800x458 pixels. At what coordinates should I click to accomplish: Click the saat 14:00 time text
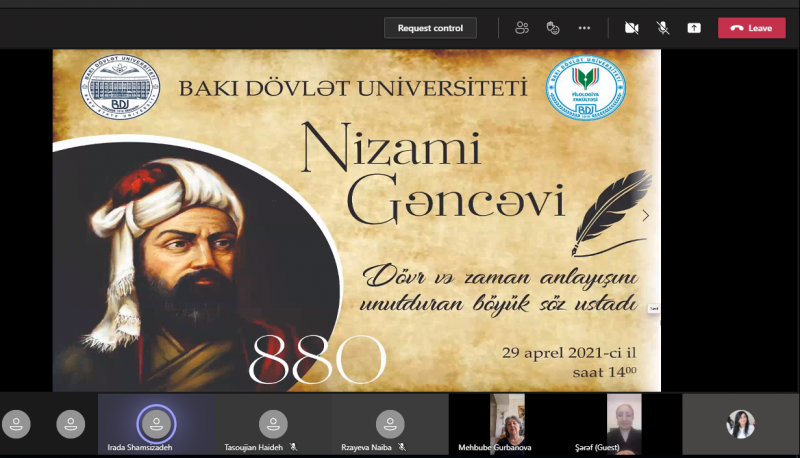pos(605,372)
